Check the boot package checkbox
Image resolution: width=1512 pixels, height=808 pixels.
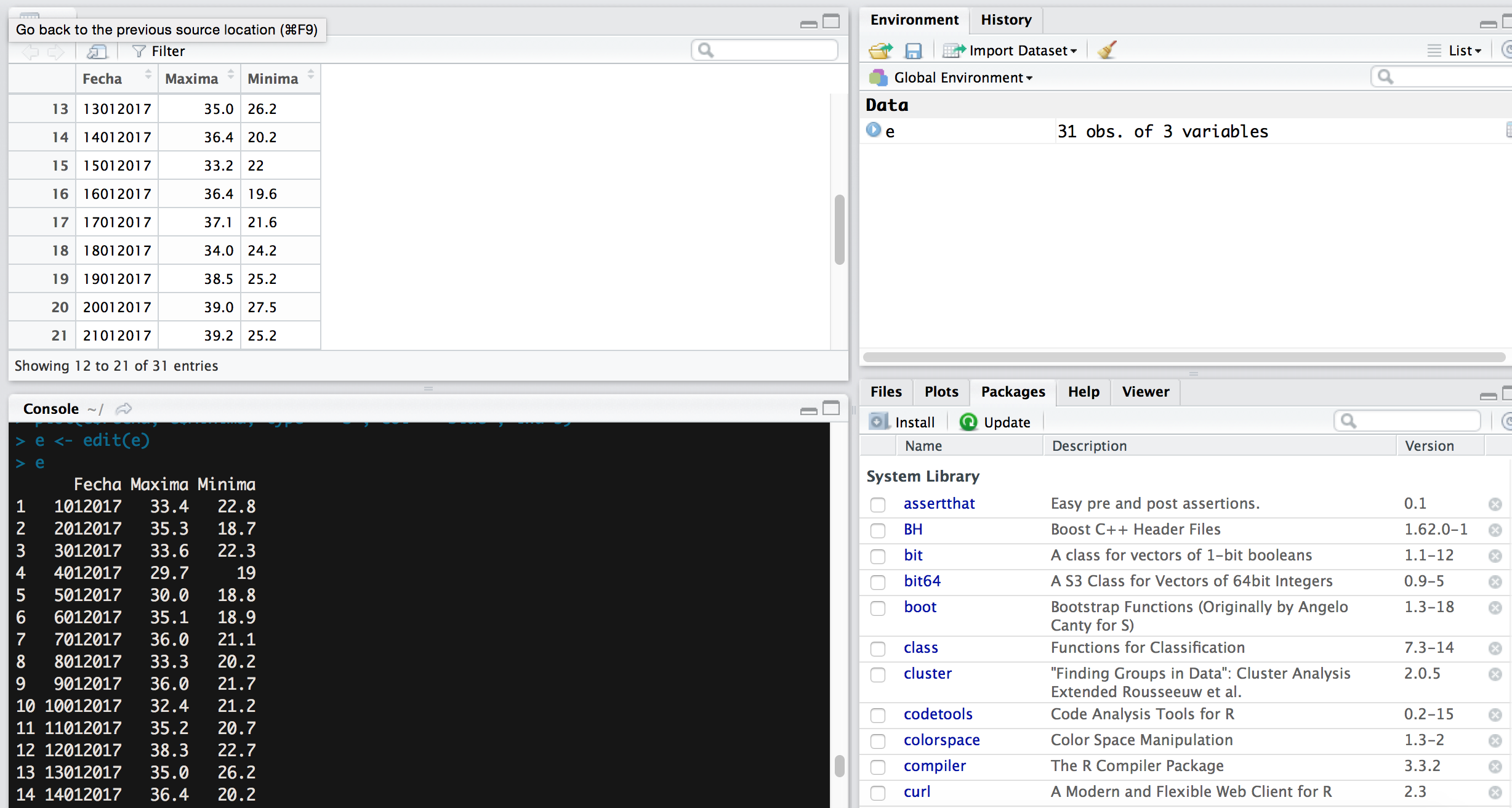coord(878,608)
